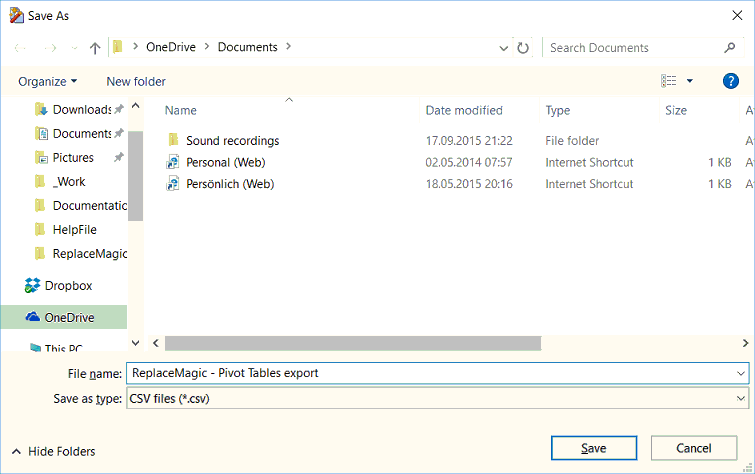Sort by Name column header
The width and height of the screenshot is (755, 474).
[x=181, y=110]
